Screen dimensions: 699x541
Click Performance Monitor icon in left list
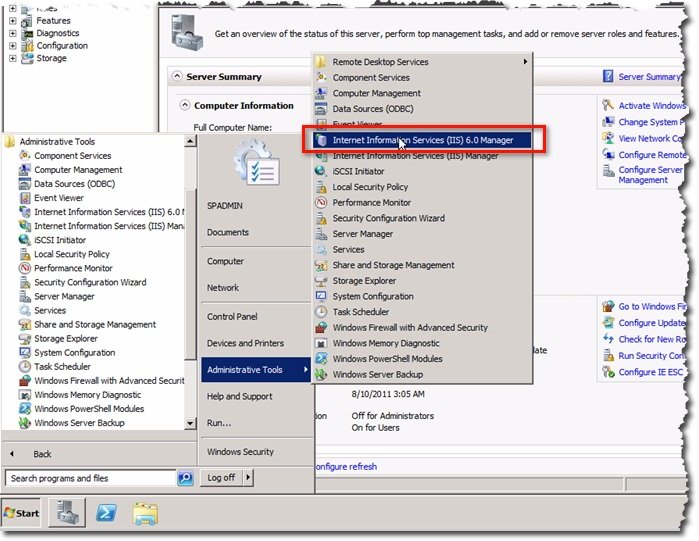tap(25, 268)
